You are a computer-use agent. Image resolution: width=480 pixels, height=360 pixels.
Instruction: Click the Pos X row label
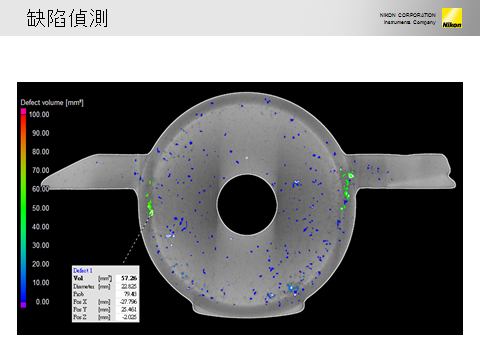click(80, 302)
